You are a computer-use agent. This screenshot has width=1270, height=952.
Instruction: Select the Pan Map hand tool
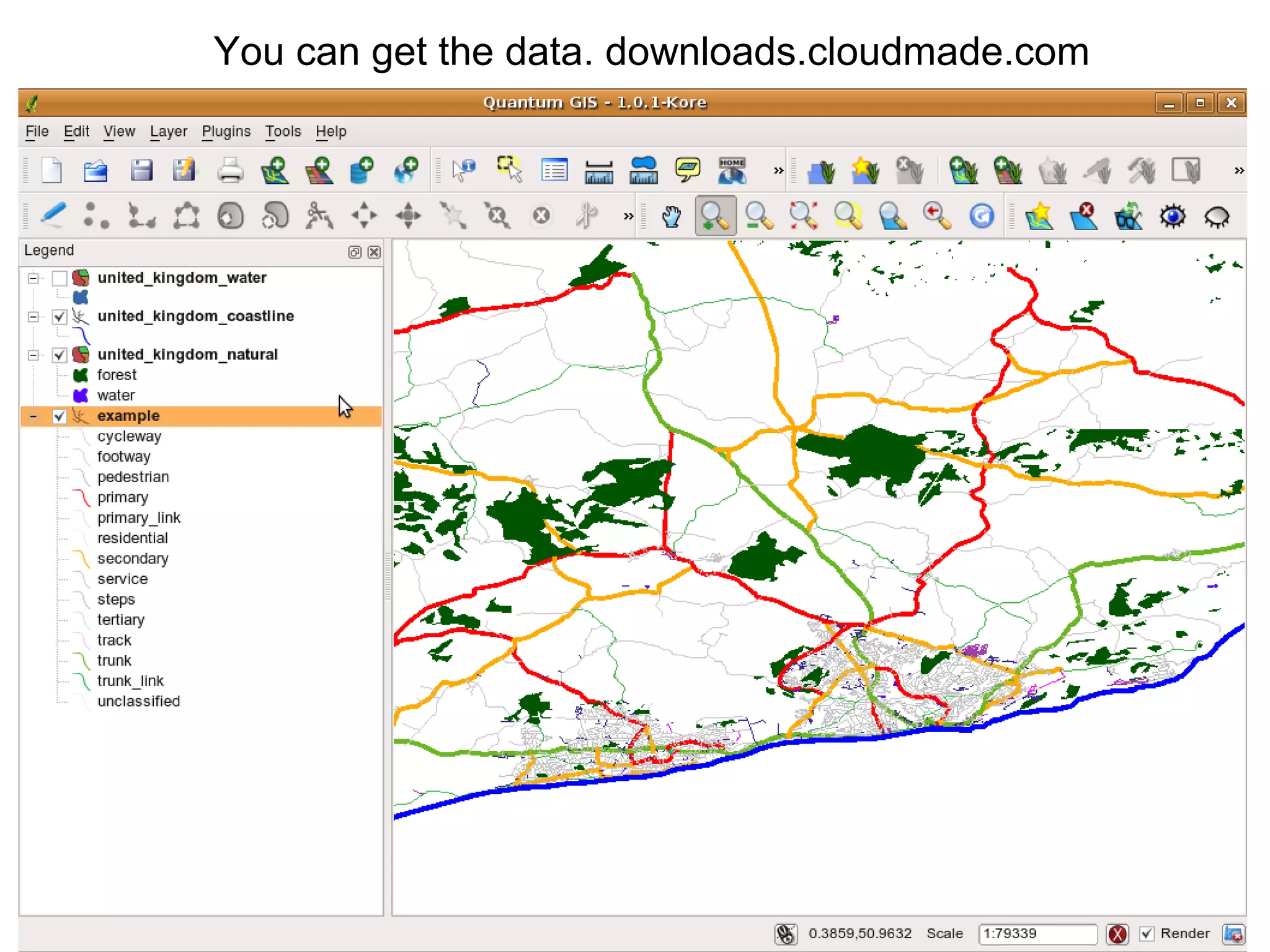point(671,216)
